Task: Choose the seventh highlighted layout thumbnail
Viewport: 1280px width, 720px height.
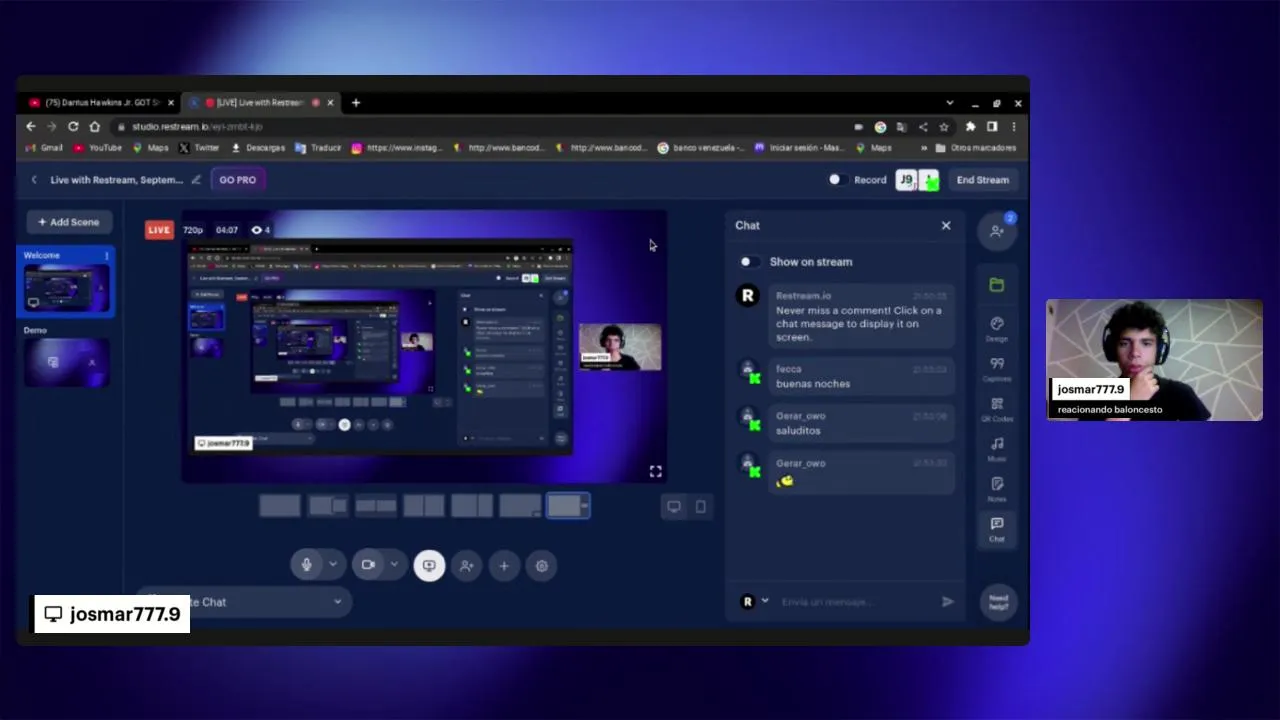Action: [568, 507]
